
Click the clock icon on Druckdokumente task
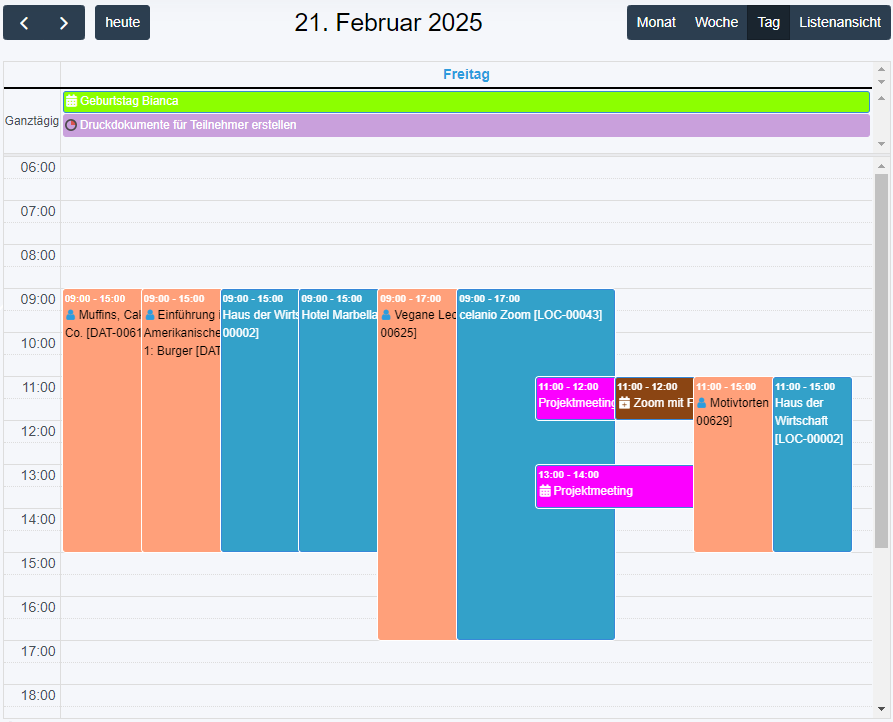pos(71,125)
